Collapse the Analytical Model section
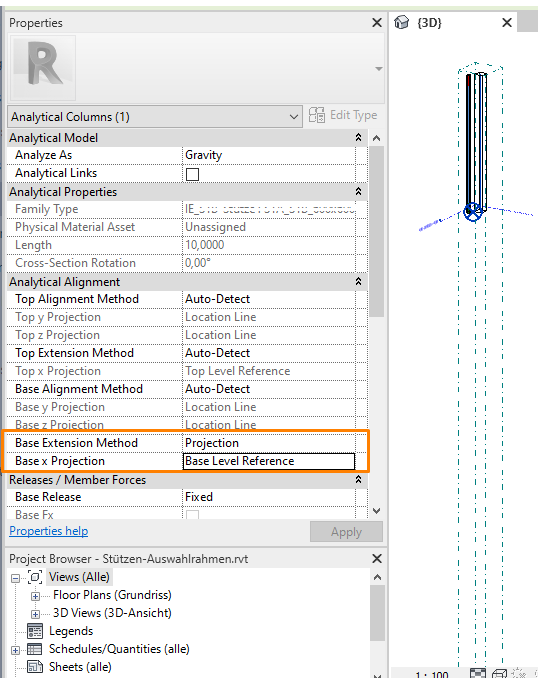538x680 pixels. [359, 137]
